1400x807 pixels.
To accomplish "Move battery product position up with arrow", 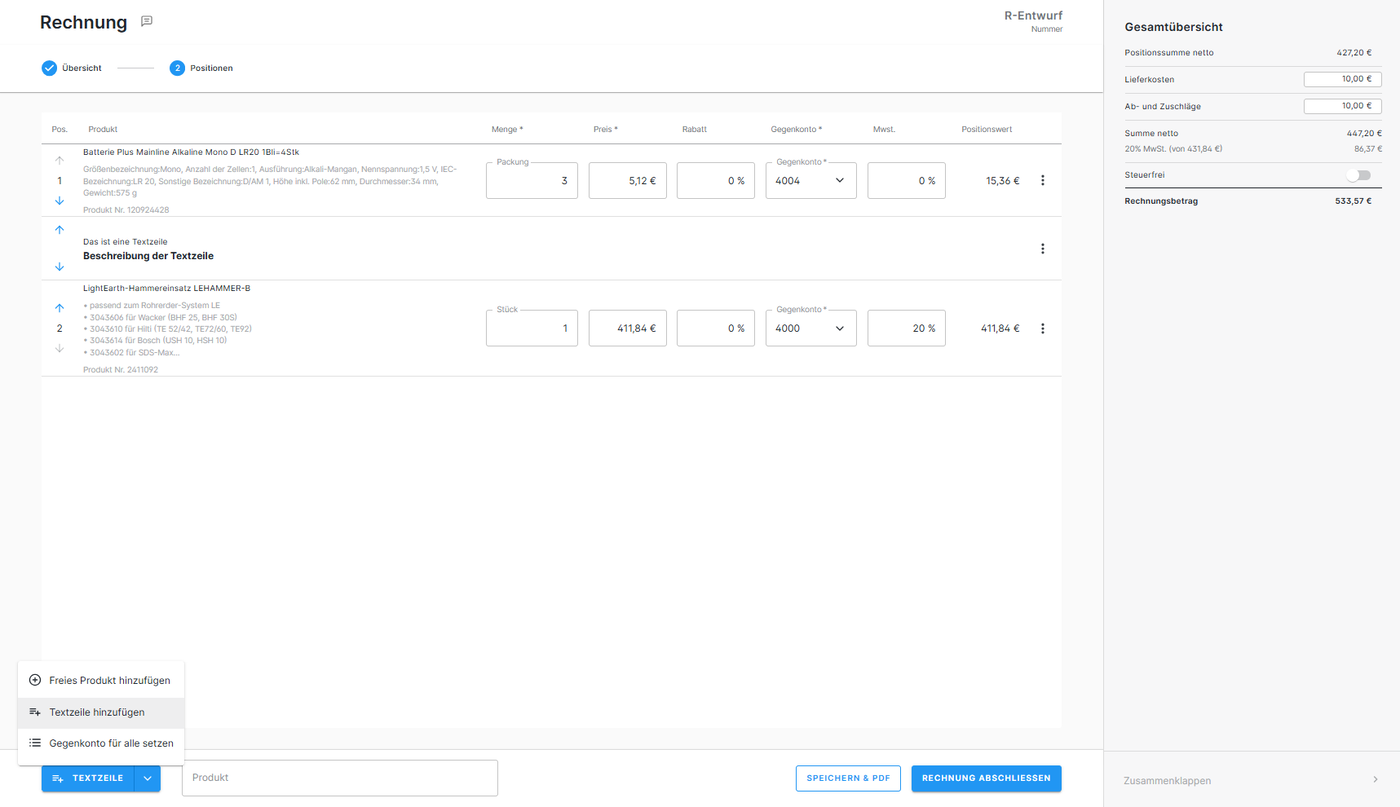I will 59,160.
